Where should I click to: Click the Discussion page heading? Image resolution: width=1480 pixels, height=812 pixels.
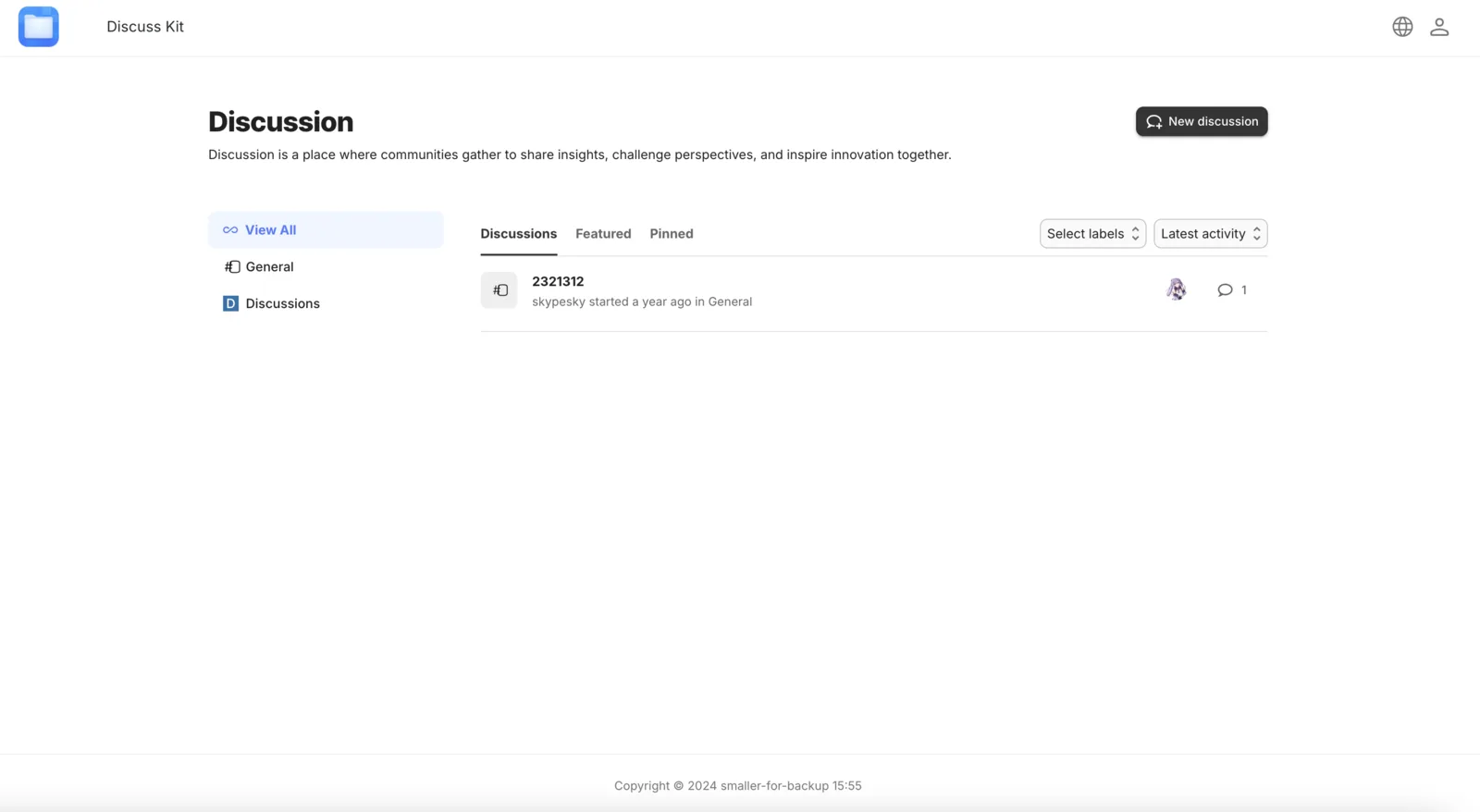(x=280, y=122)
